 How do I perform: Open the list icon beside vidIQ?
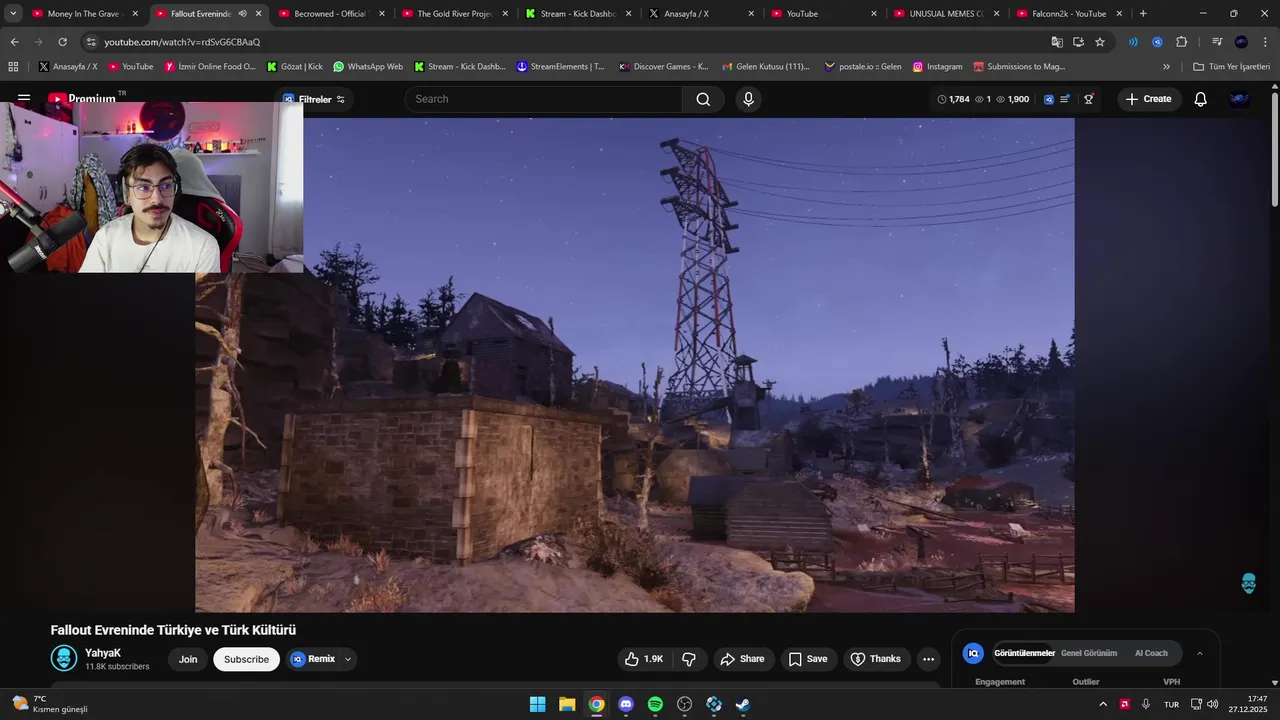(x=1065, y=99)
